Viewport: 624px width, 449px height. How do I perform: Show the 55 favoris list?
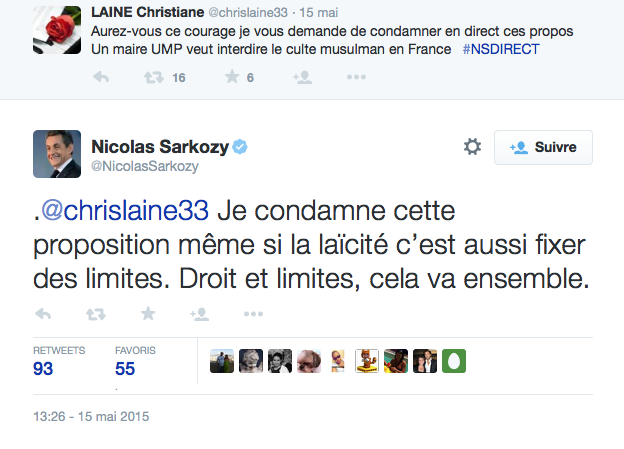click(126, 368)
